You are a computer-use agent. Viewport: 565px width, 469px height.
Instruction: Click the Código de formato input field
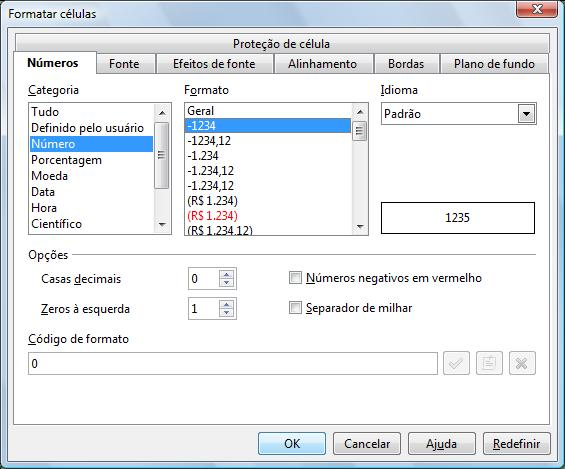point(233,363)
